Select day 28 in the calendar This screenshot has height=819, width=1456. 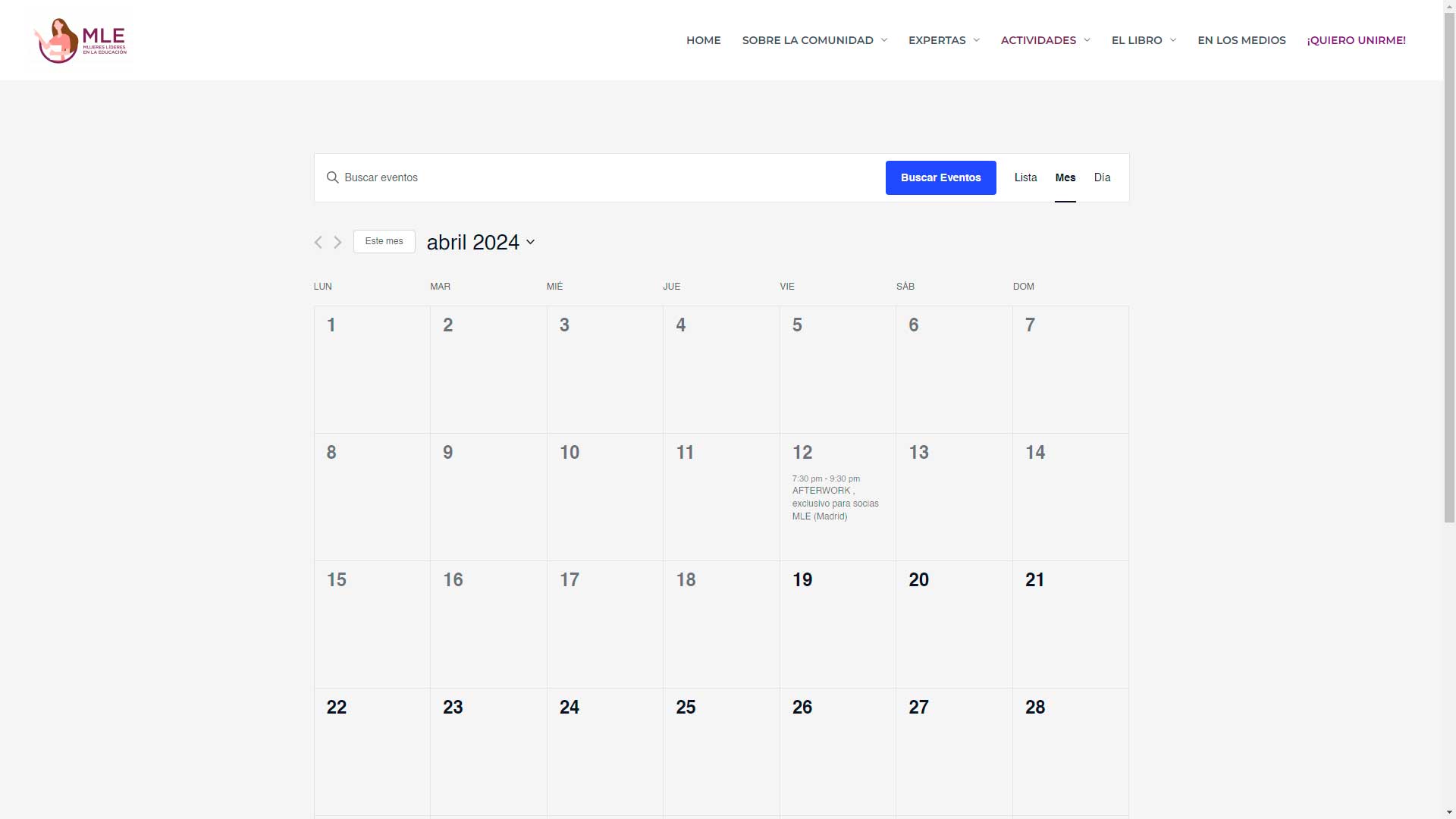(x=1035, y=708)
